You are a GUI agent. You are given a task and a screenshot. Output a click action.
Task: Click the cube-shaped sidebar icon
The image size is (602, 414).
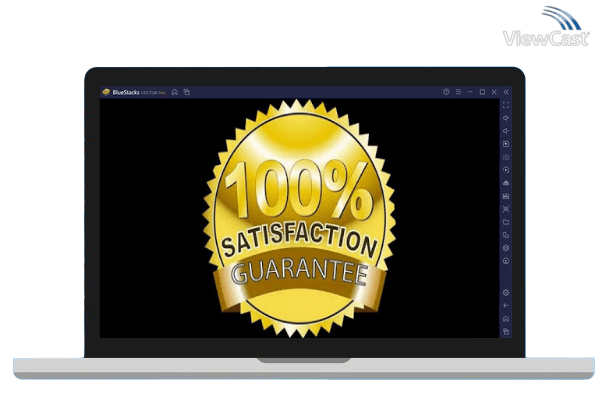point(506,248)
